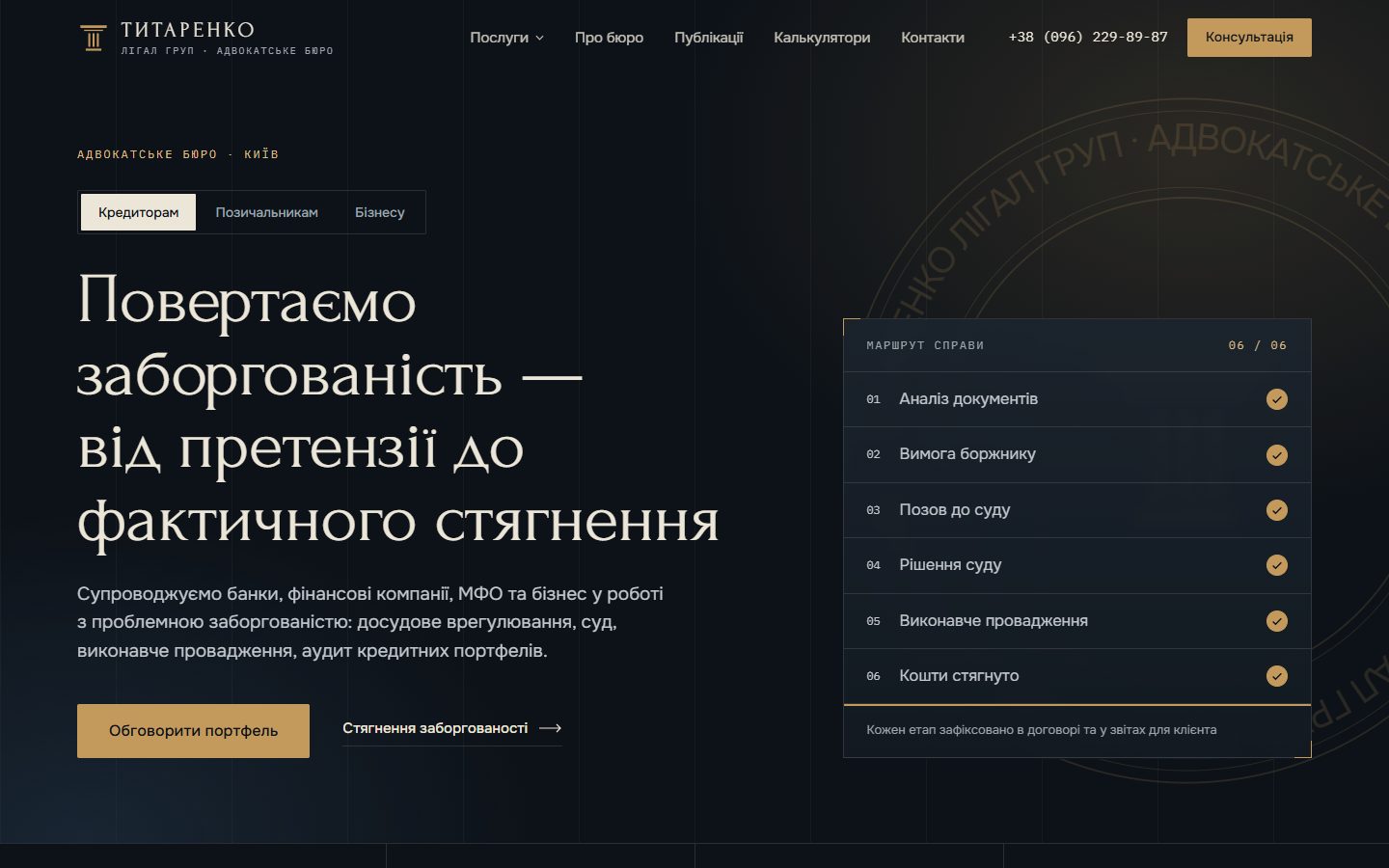1389x868 pixels.
Task: Select the Кредиторам tab
Action: point(138,212)
